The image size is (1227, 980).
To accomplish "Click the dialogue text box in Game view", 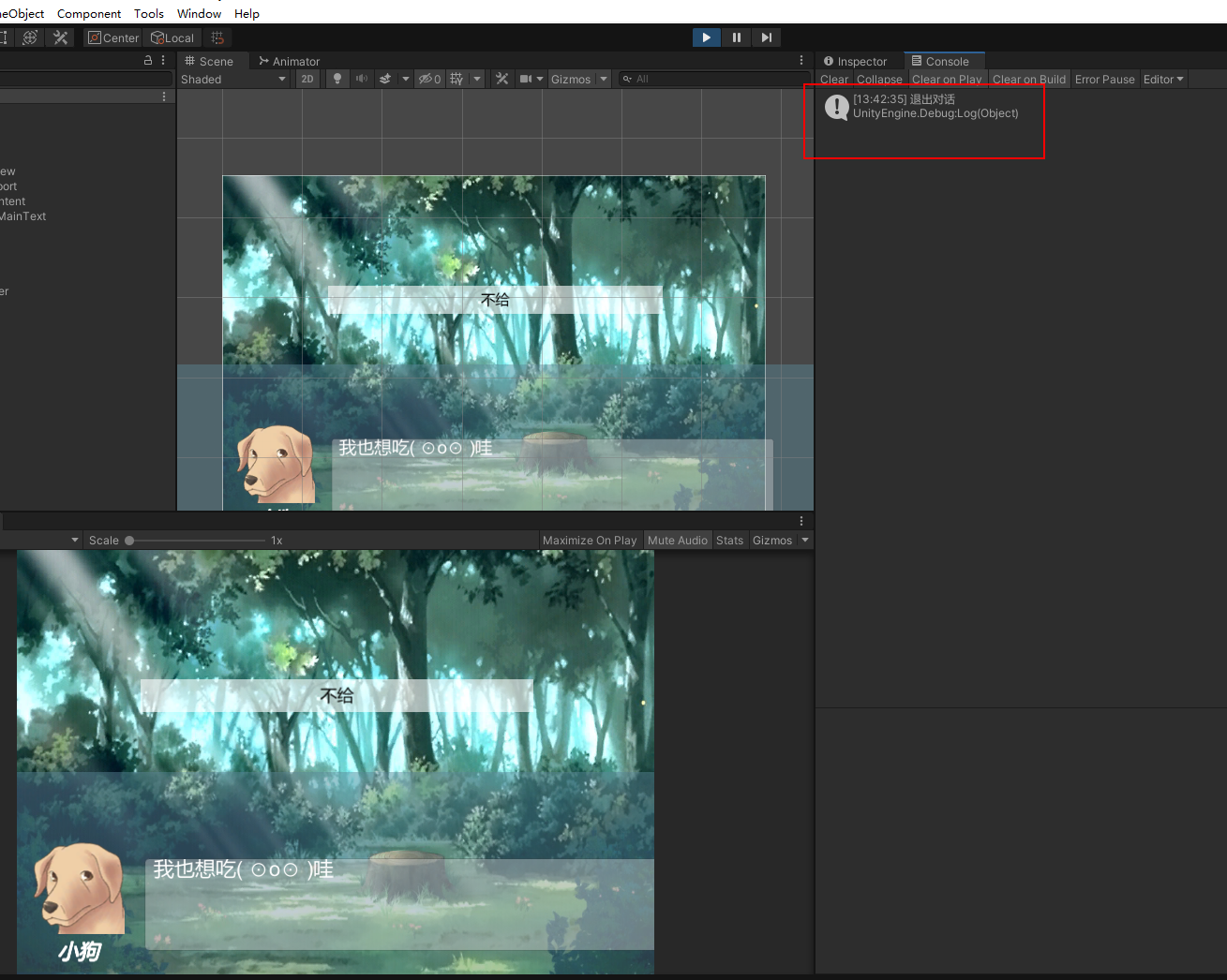I will 399,904.
